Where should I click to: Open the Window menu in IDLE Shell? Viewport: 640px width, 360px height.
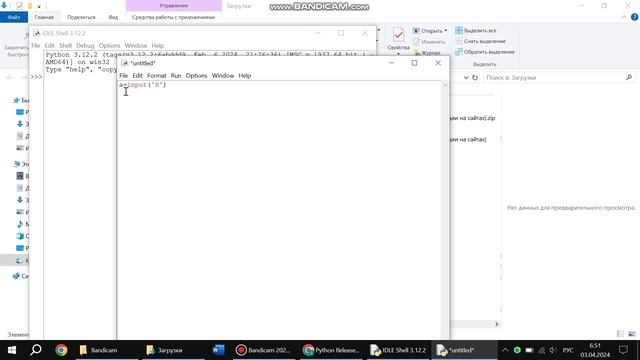(x=136, y=45)
